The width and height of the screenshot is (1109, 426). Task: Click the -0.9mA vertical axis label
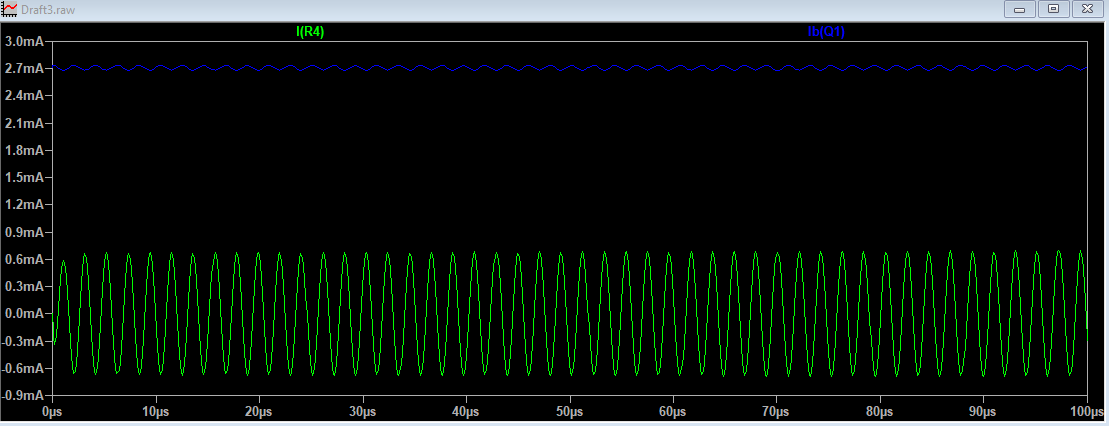[x=21, y=396]
